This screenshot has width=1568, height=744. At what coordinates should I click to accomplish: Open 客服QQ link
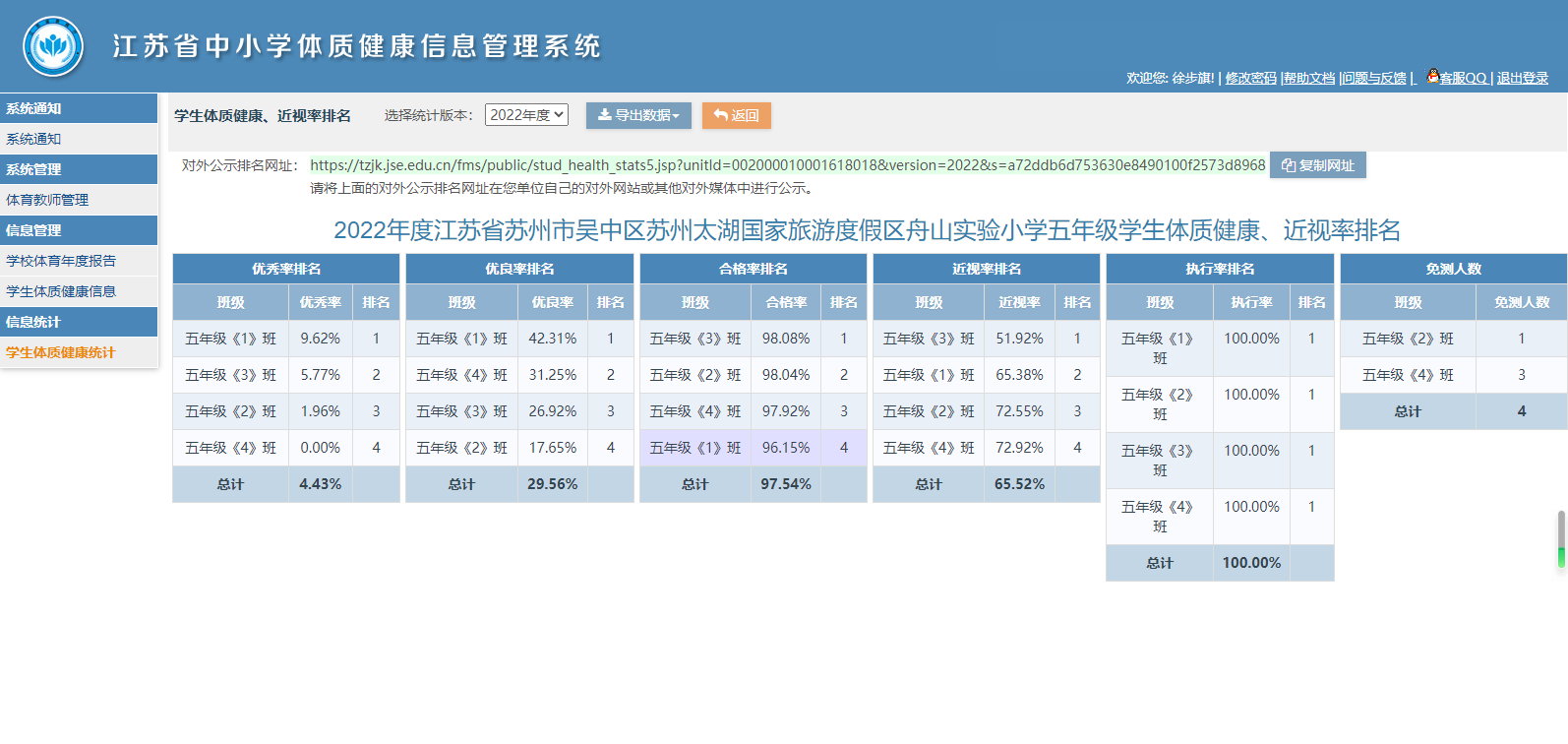click(1463, 78)
